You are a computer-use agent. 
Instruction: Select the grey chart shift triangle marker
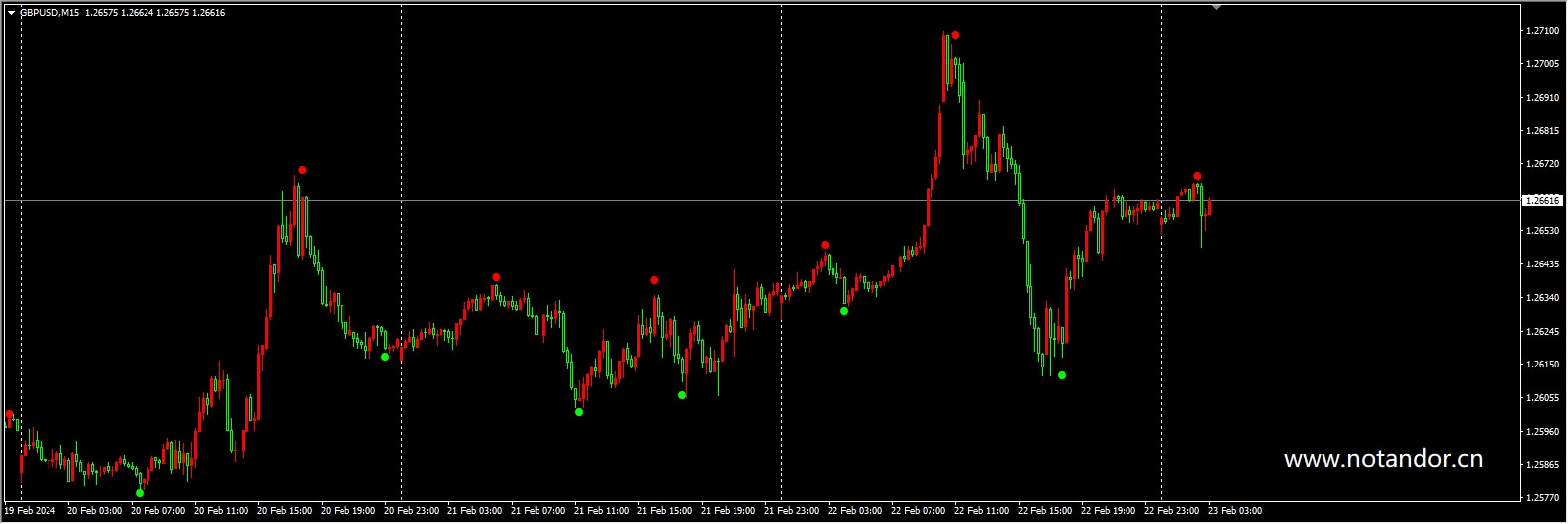point(1216,7)
